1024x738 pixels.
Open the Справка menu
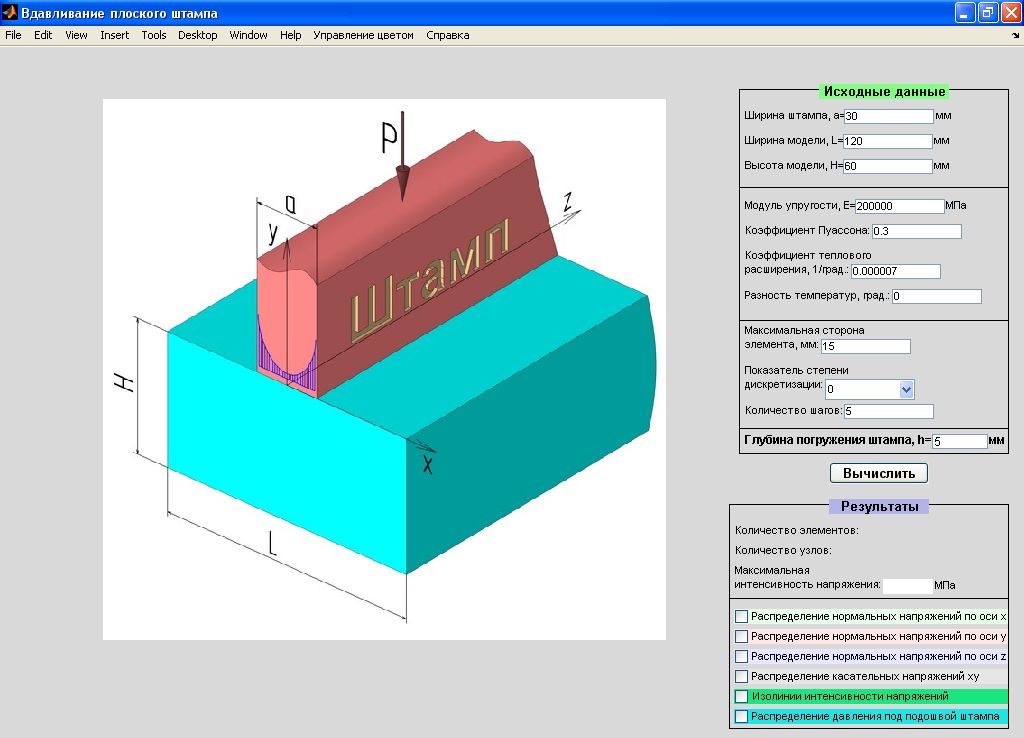coord(447,35)
